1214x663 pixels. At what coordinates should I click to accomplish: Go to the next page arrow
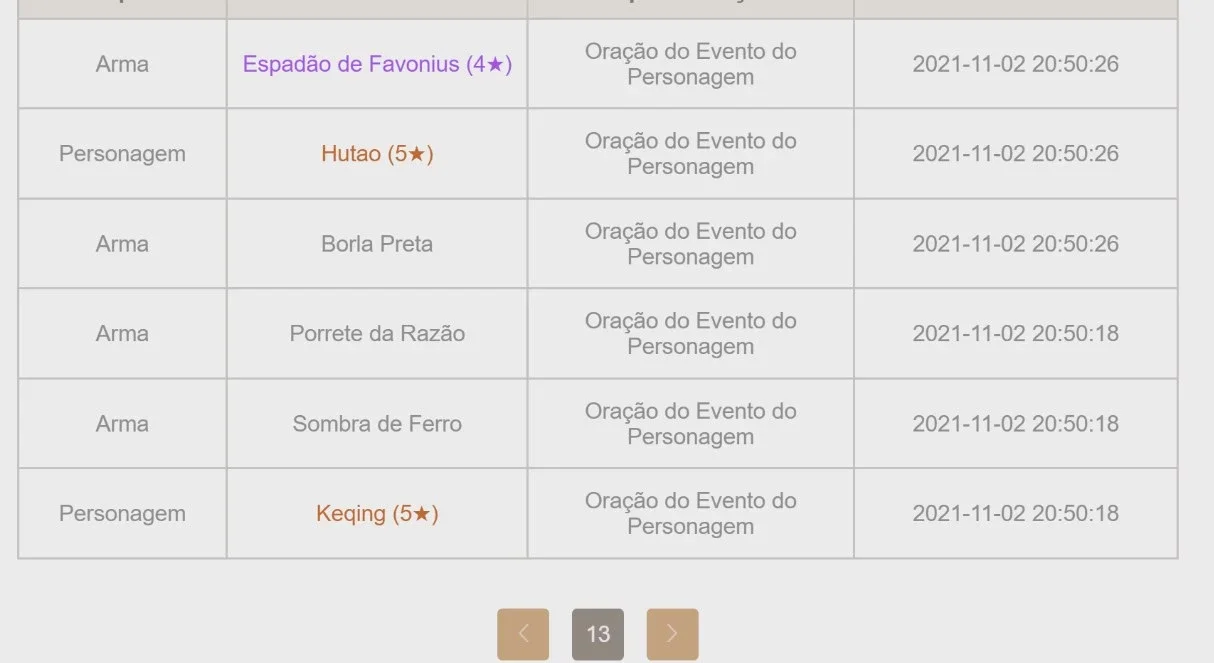(x=672, y=634)
